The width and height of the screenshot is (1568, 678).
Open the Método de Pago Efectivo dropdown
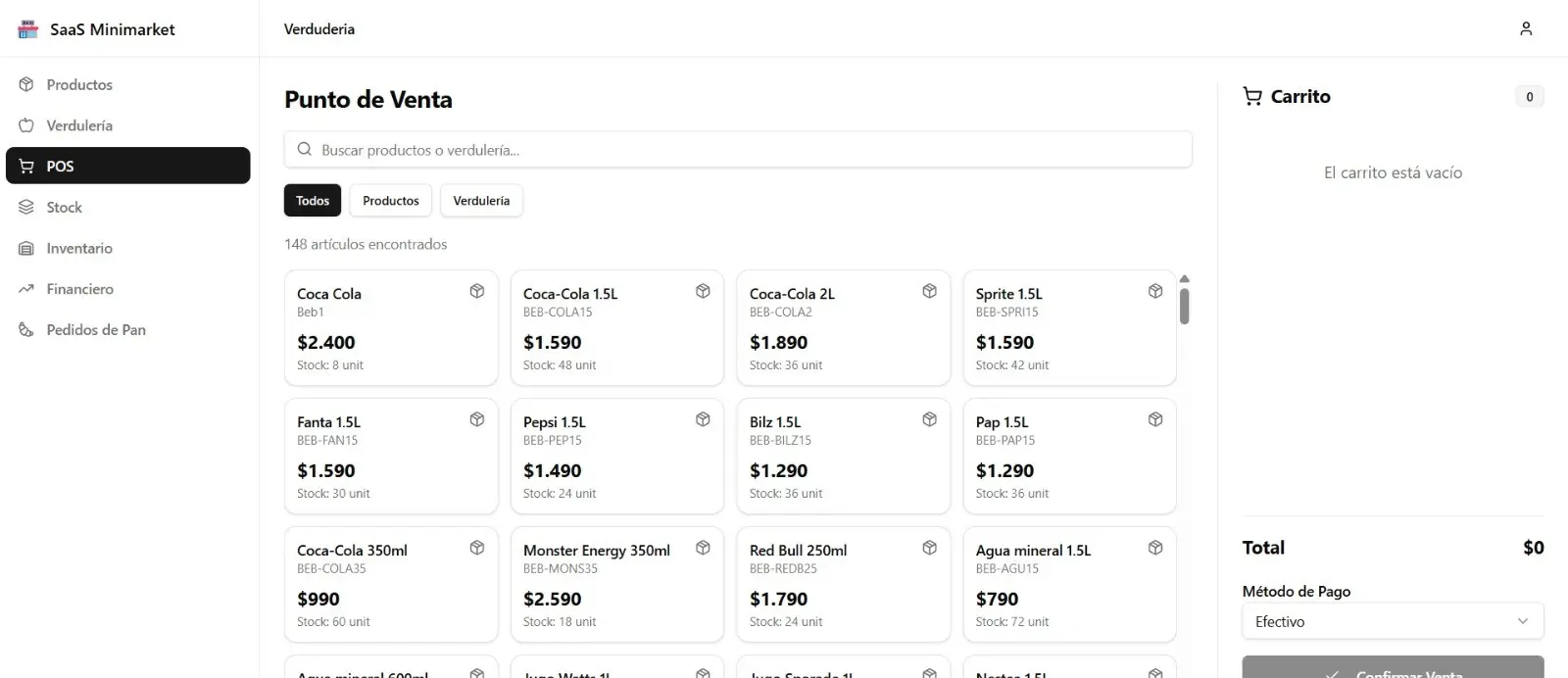click(1393, 621)
